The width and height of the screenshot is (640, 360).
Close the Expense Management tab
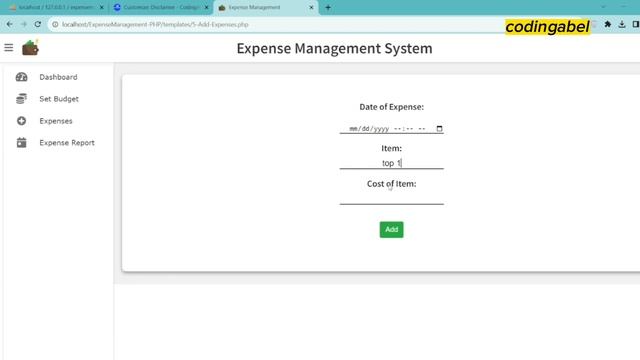click(311, 7)
